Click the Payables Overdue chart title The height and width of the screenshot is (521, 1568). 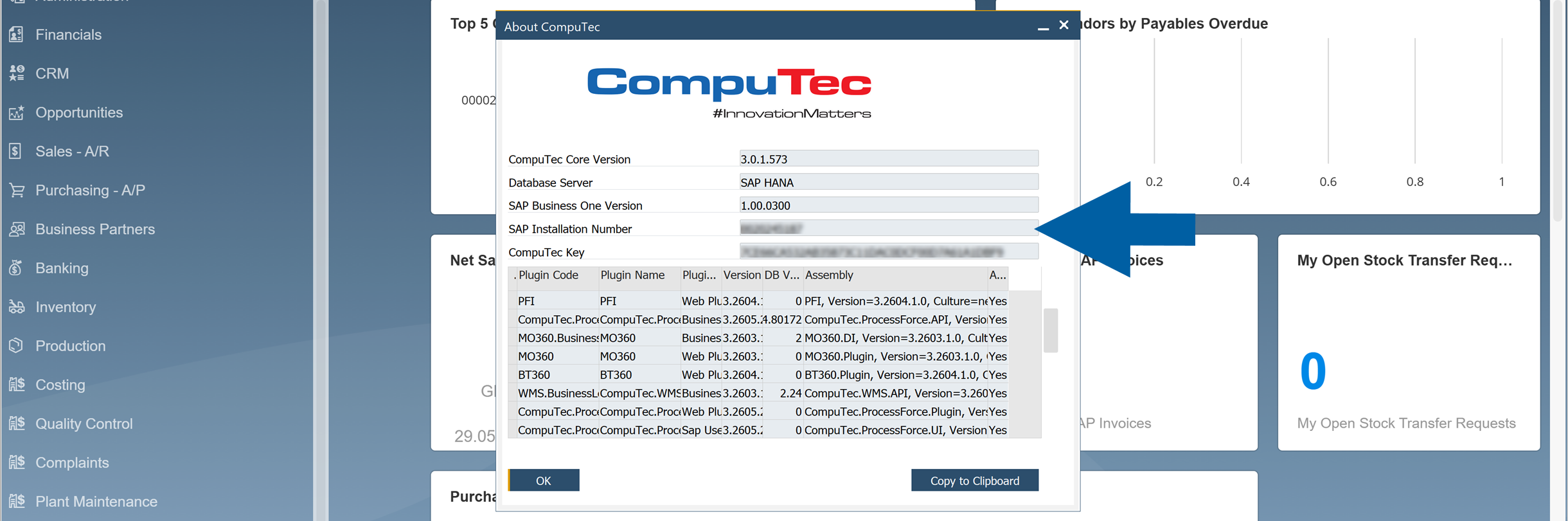tap(1175, 24)
